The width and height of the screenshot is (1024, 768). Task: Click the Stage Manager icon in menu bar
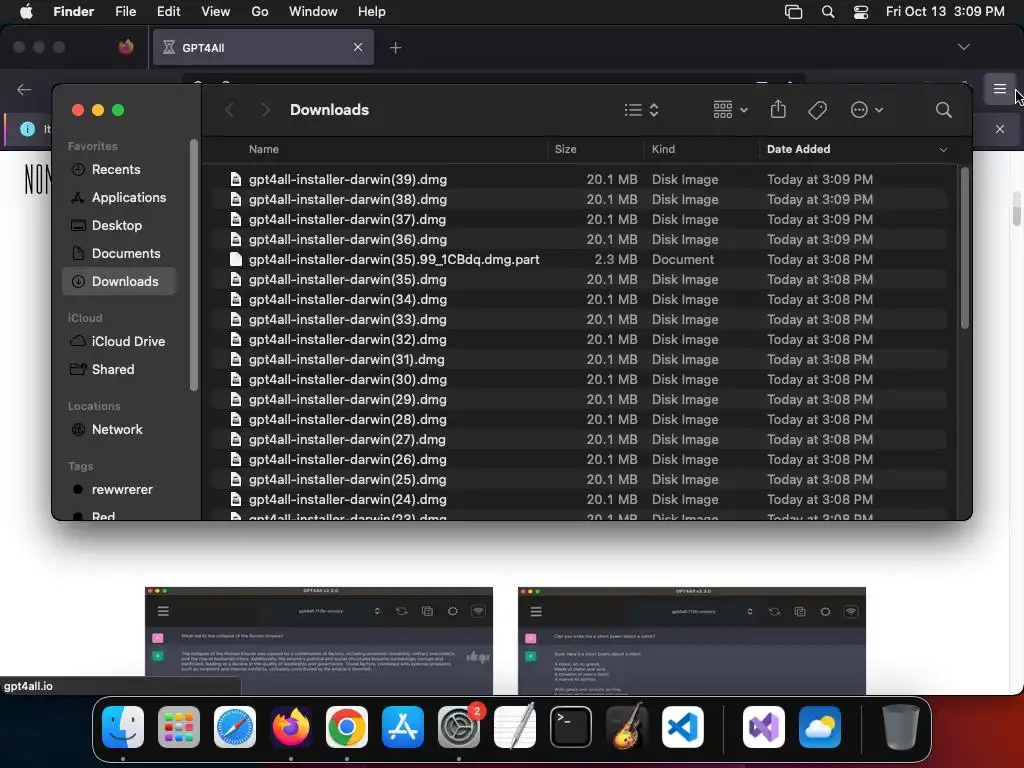coord(793,12)
